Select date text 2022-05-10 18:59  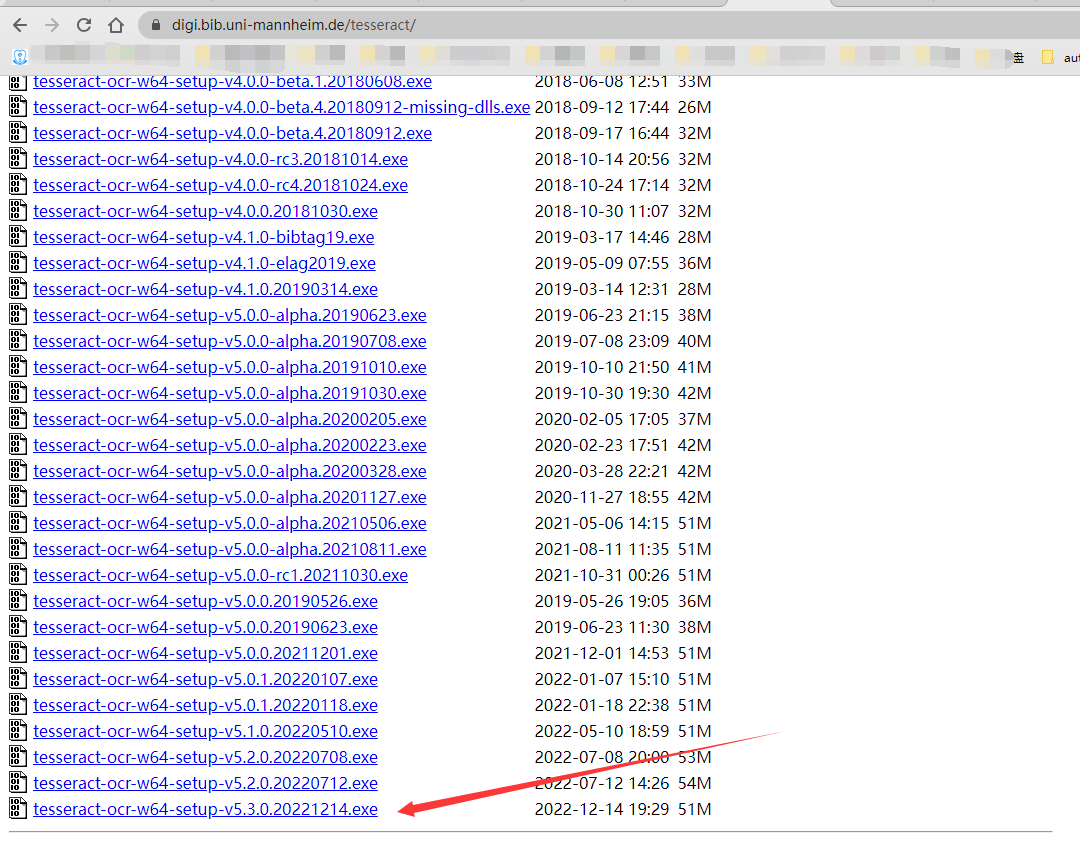pos(602,731)
